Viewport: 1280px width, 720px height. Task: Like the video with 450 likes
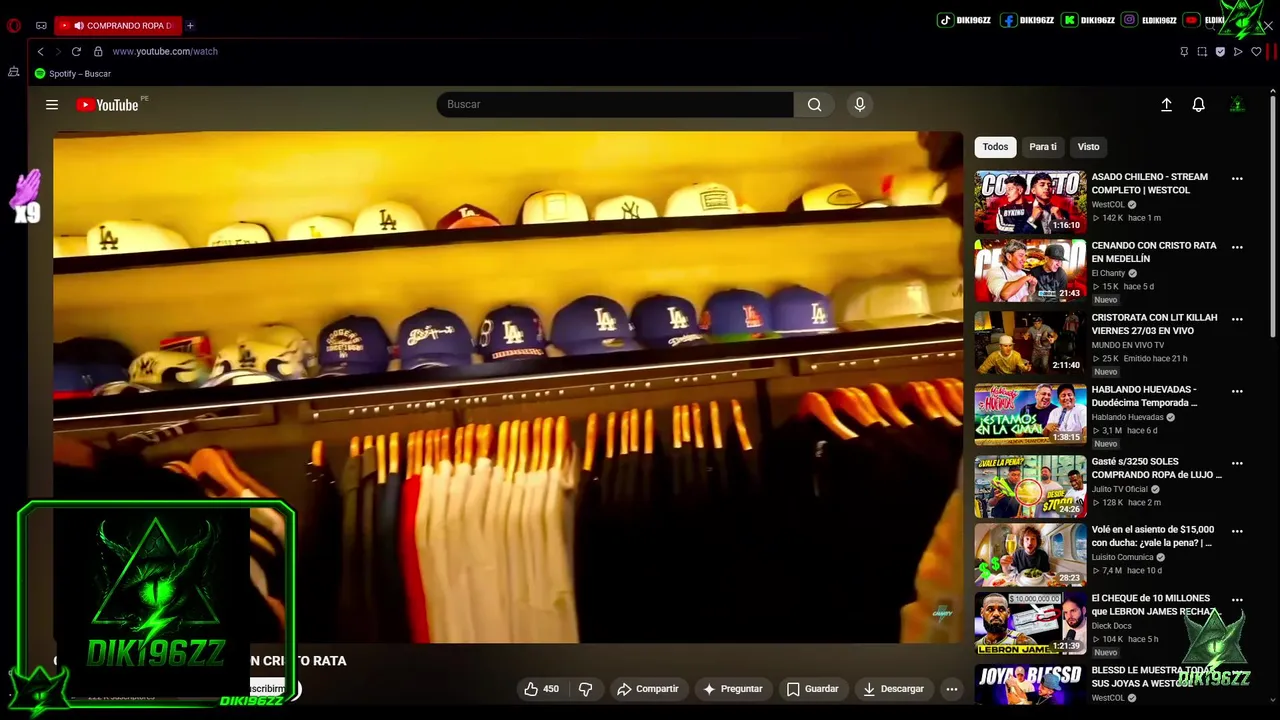(542, 689)
